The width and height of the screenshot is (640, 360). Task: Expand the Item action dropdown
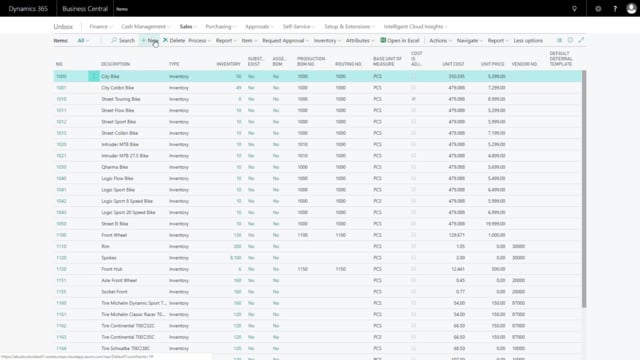[x=249, y=40]
